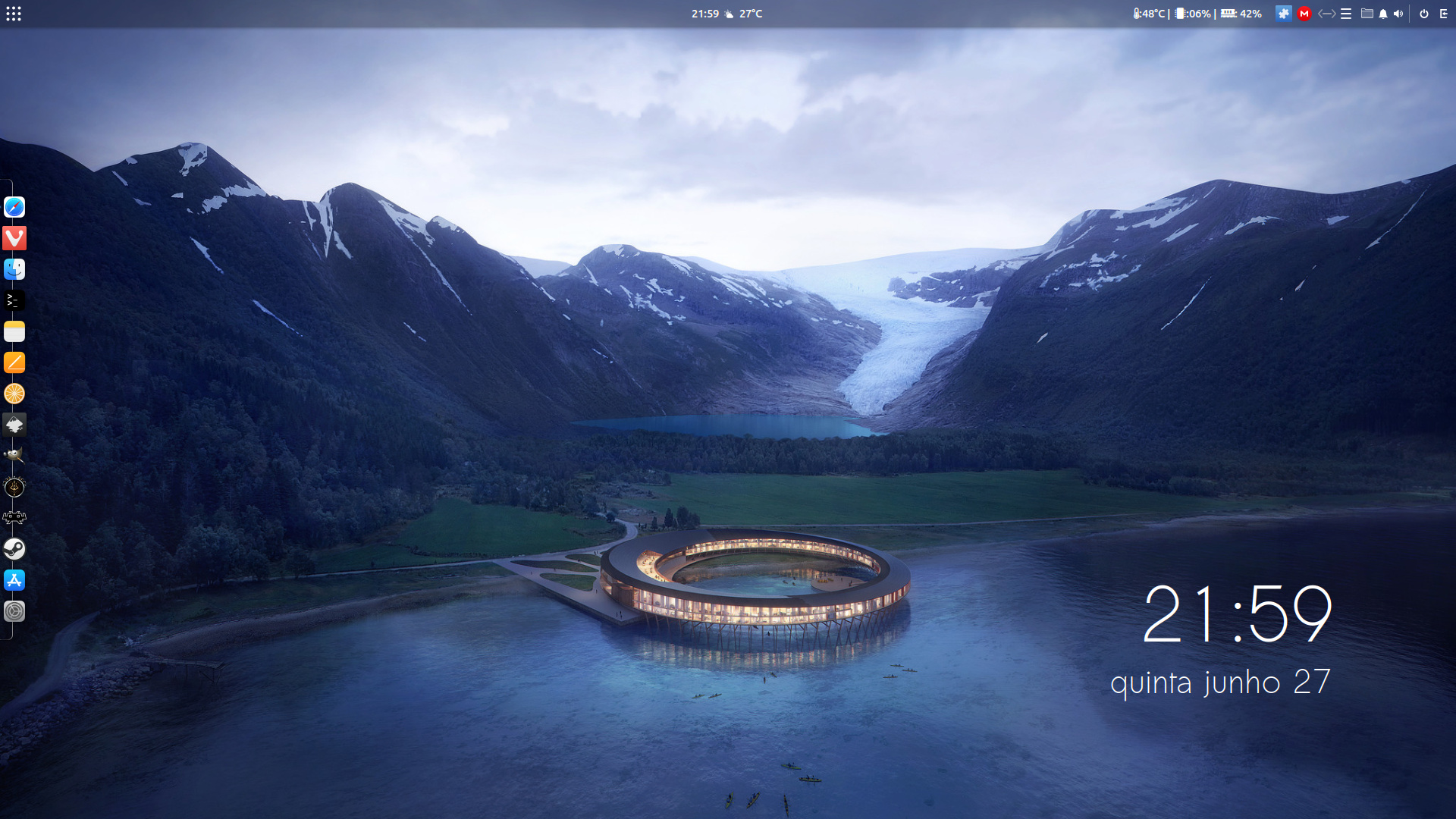The image size is (1456, 819).
Task: Open the Finder file manager icon
Action: click(x=14, y=269)
